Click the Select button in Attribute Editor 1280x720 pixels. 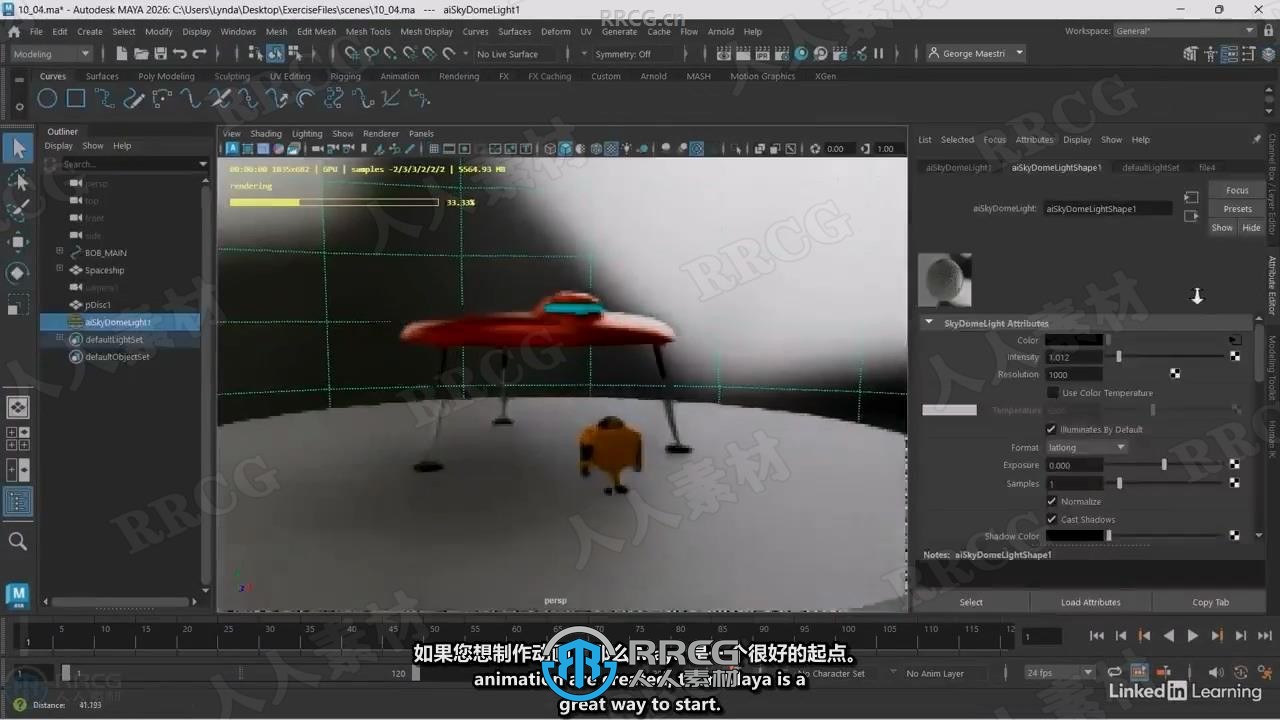click(x=971, y=602)
